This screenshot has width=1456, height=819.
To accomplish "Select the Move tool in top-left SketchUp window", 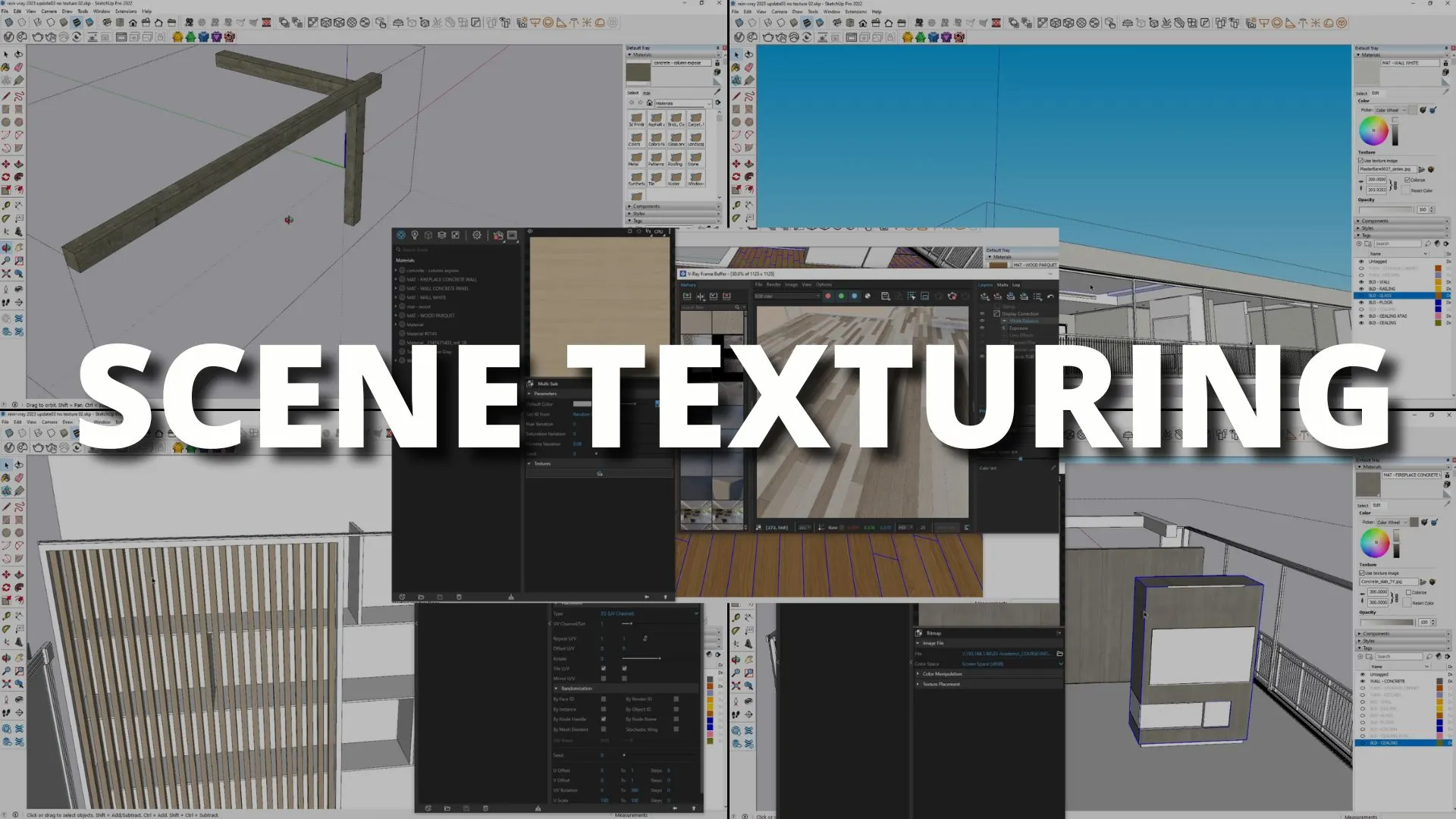I will pos(6,164).
